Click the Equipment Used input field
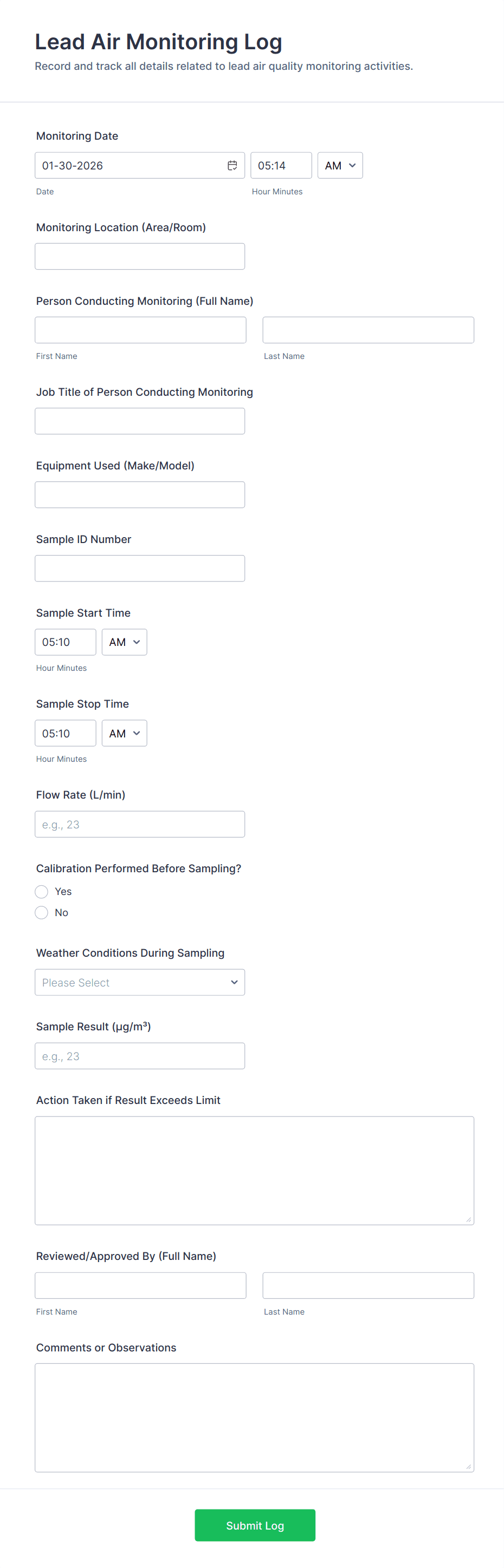The image size is (504, 1568). coord(140,495)
